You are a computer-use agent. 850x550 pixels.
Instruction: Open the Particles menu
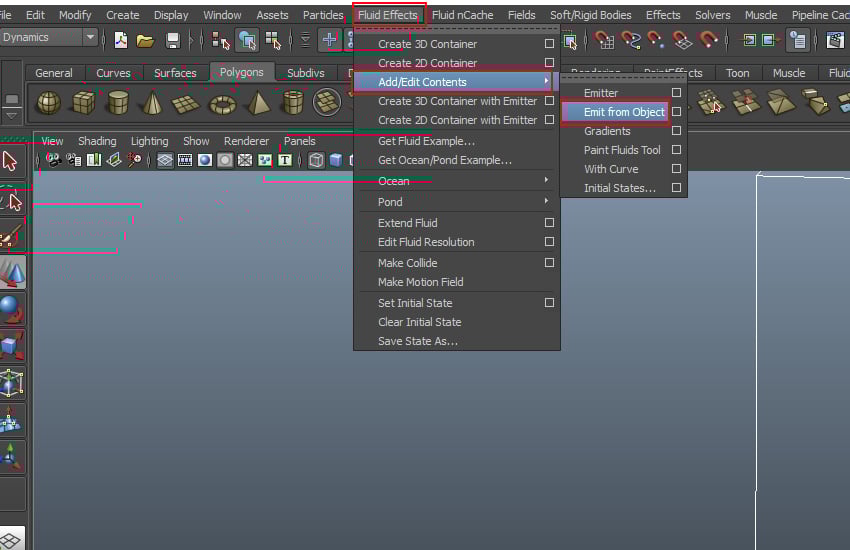click(x=323, y=15)
